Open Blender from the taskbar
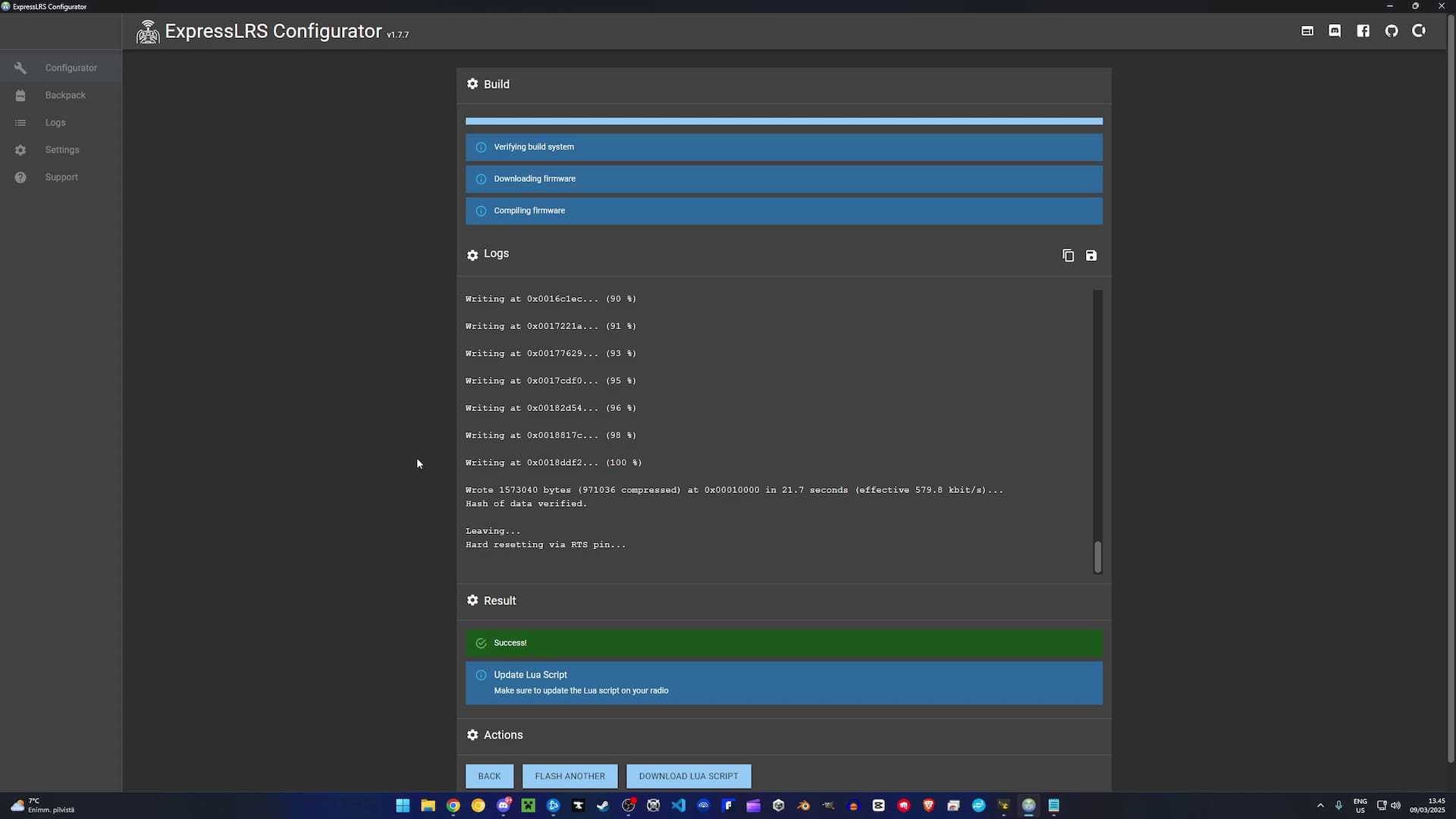Screen dimensions: 1456x819 point(804,805)
